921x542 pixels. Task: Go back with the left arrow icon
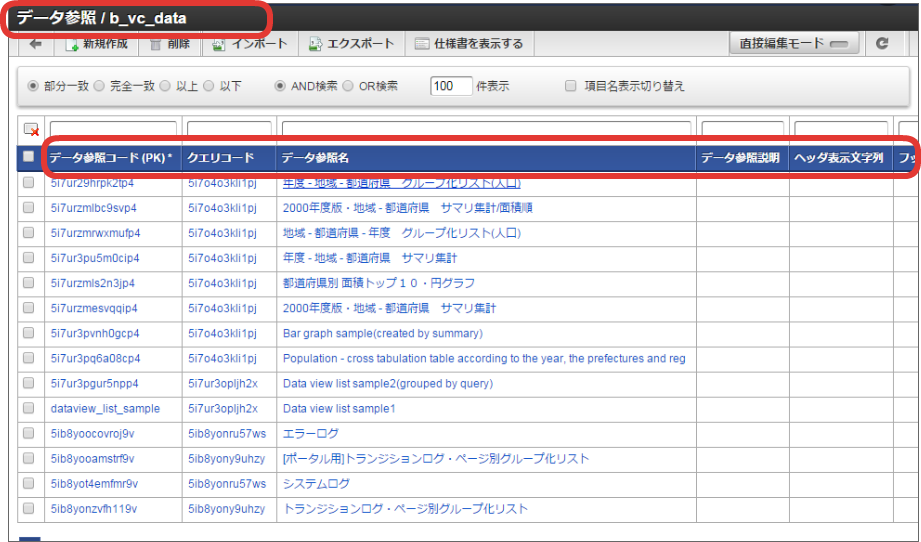click(x=35, y=43)
